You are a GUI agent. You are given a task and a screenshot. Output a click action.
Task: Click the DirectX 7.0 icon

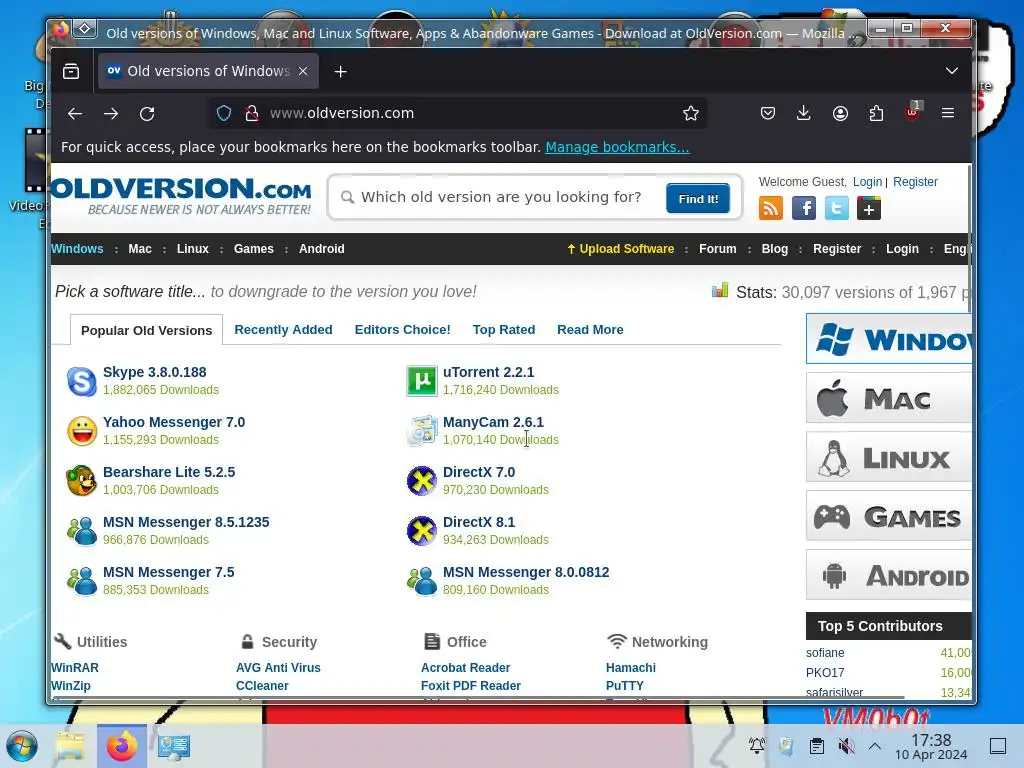(x=422, y=481)
